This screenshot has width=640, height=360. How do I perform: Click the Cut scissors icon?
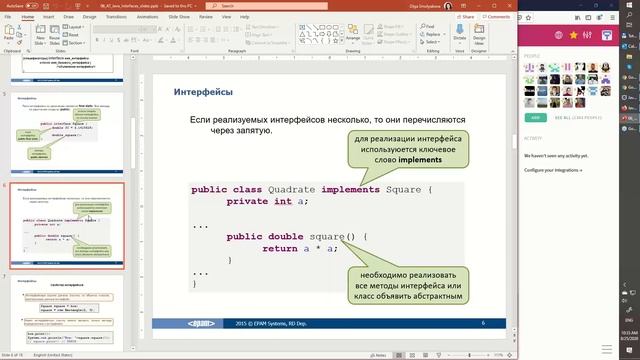pos(19,27)
